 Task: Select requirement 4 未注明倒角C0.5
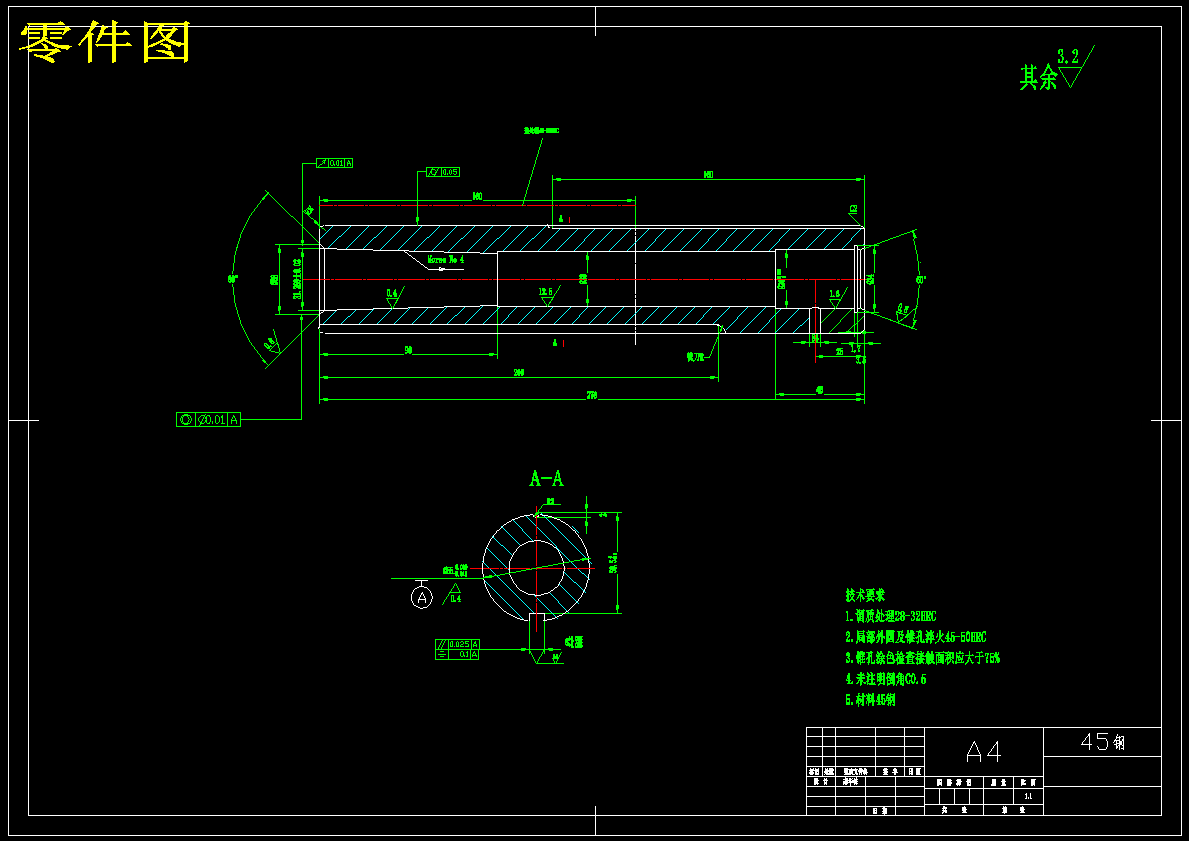tap(886, 679)
